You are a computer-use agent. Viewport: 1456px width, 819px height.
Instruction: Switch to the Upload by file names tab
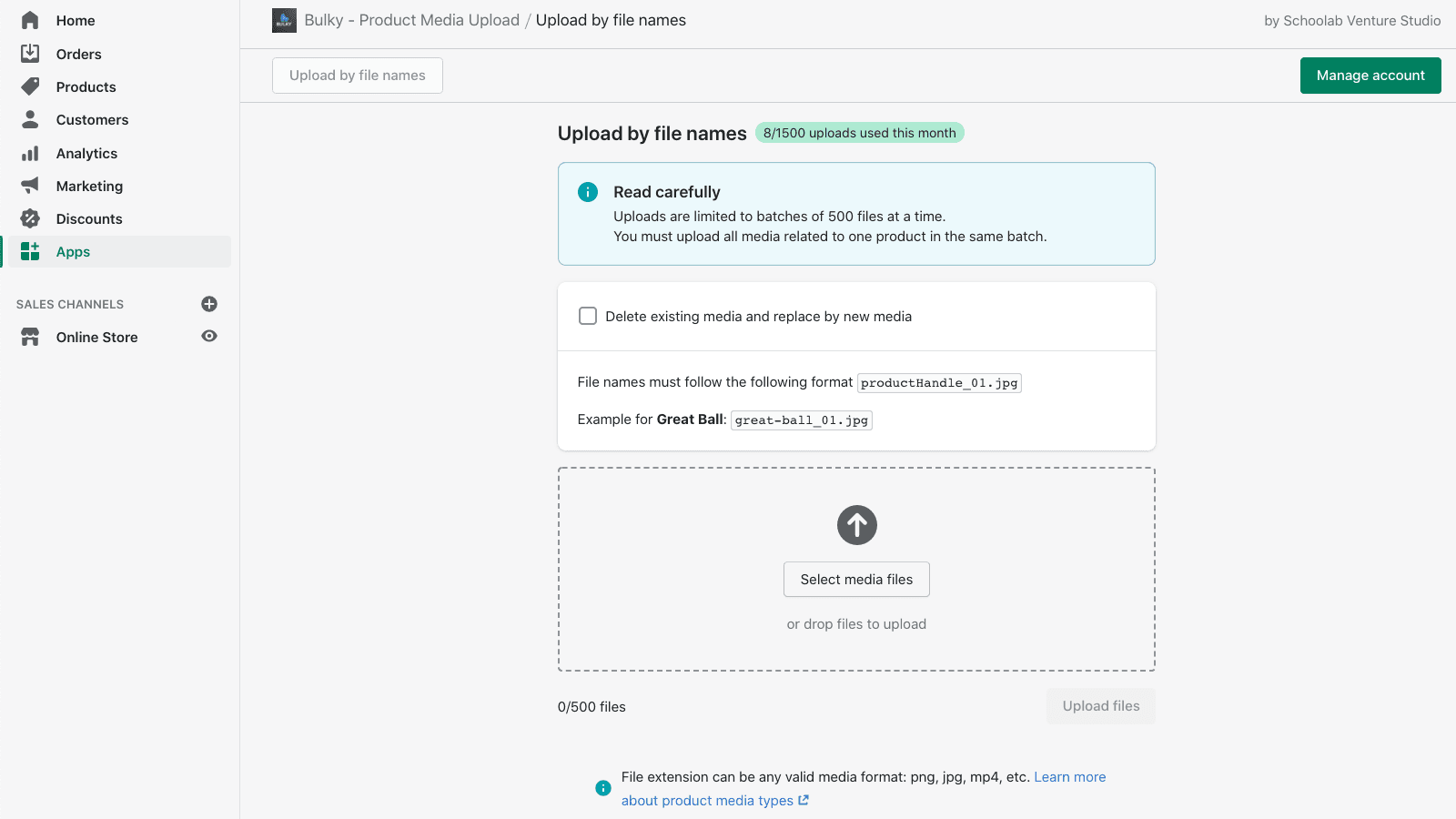tap(357, 75)
